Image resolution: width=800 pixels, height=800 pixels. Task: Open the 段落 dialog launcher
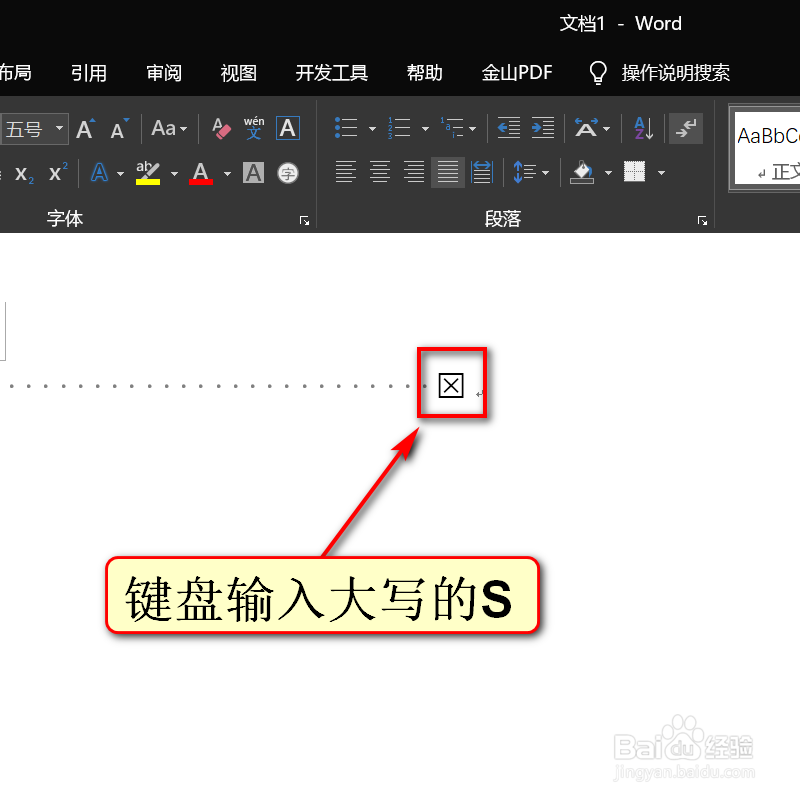[x=702, y=219]
